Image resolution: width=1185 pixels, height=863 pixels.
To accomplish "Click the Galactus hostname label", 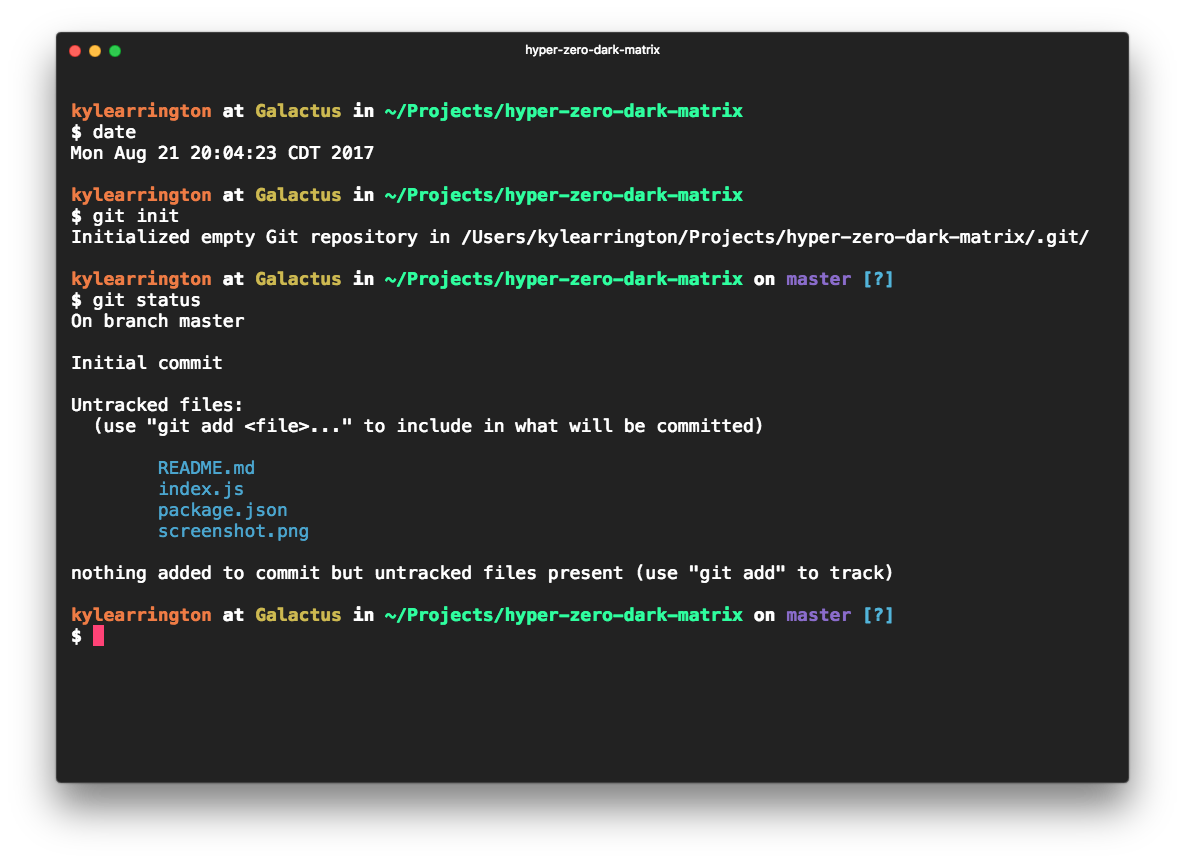I will click(x=298, y=614).
